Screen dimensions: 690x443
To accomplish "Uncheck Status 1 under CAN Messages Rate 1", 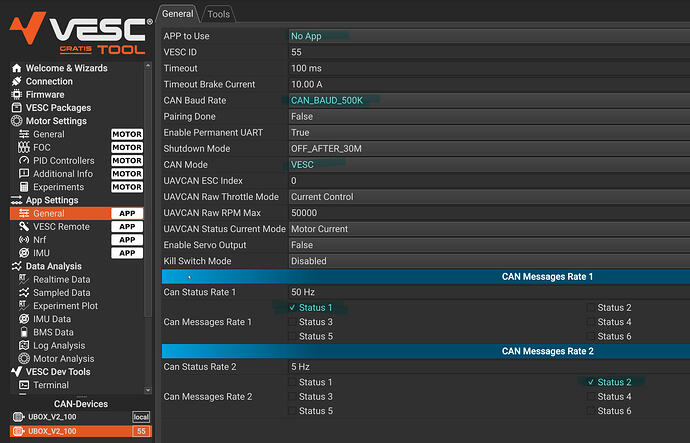I will pos(292,308).
